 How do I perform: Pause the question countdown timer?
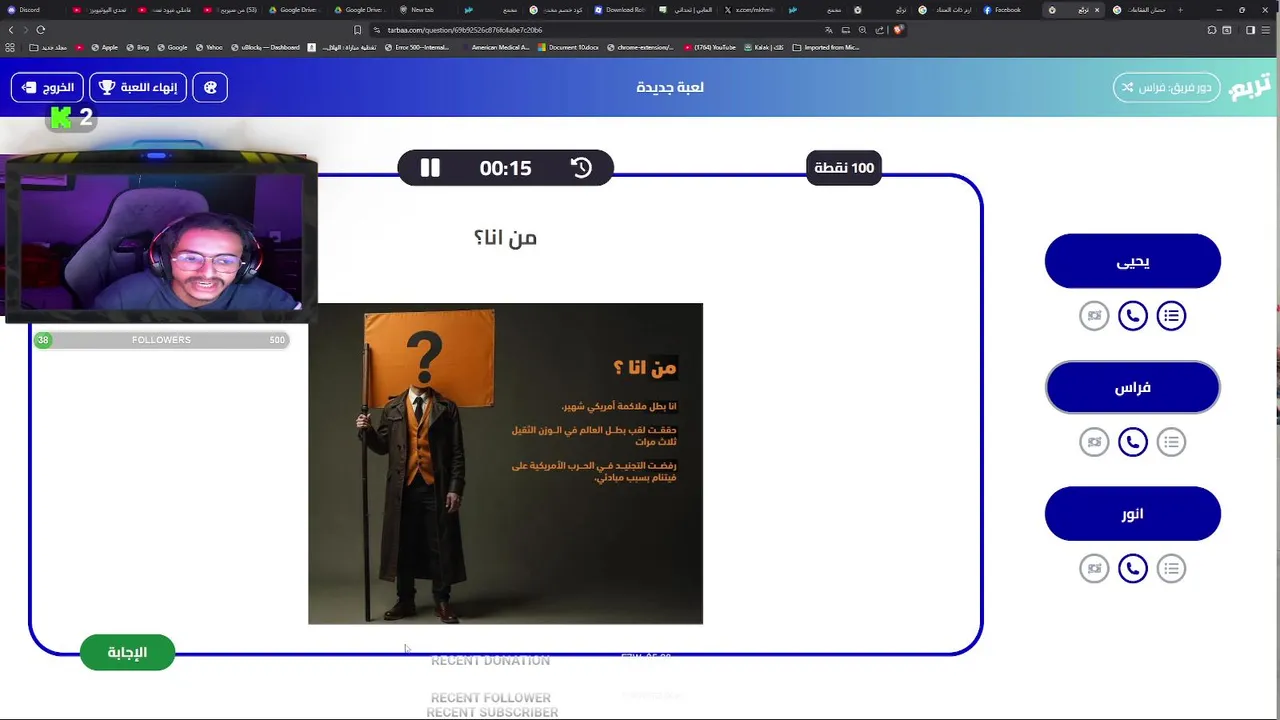pos(430,168)
